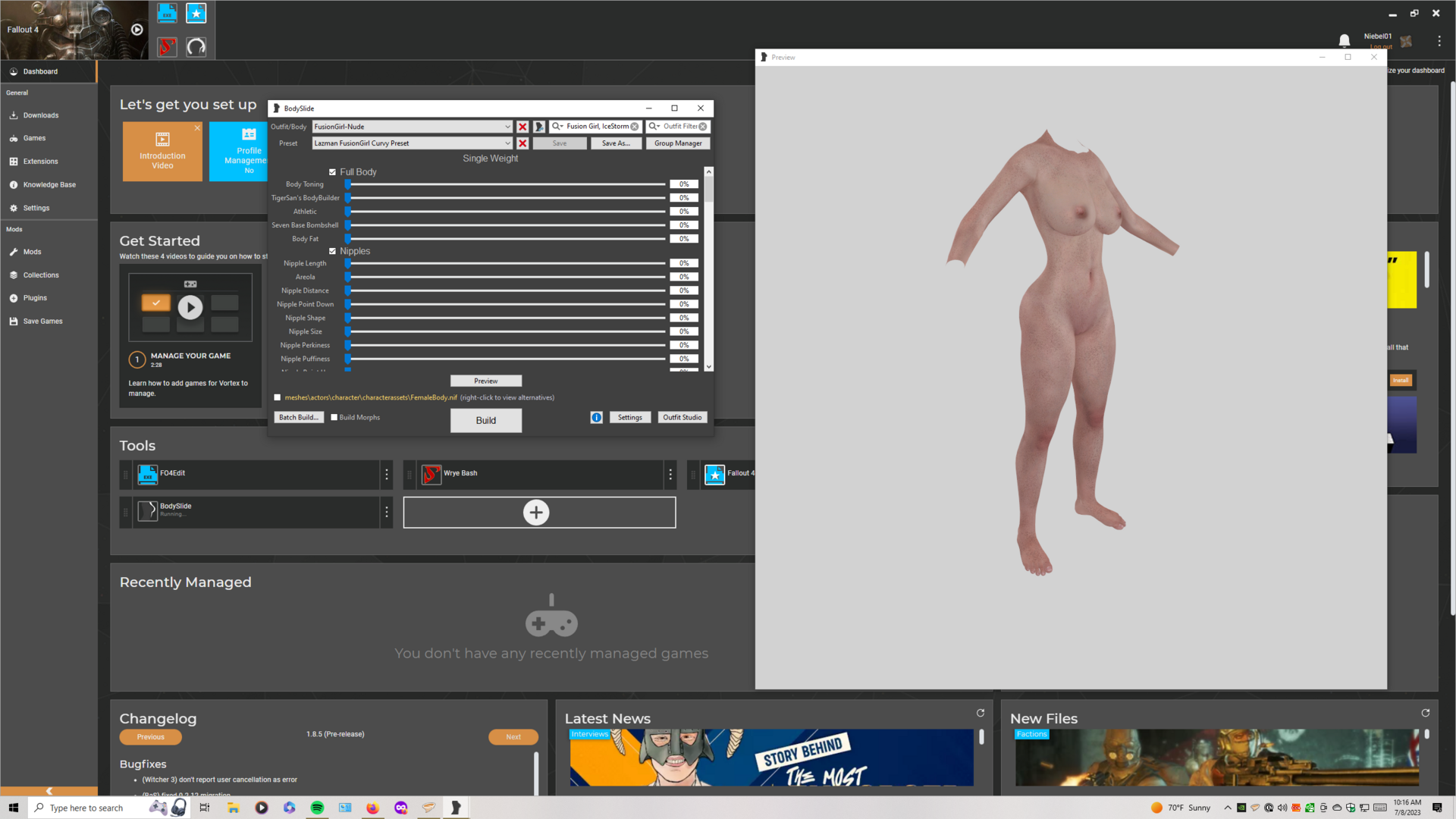Launch Wrye Bash from the top toolbar icon
1456x819 pixels.
click(168, 47)
